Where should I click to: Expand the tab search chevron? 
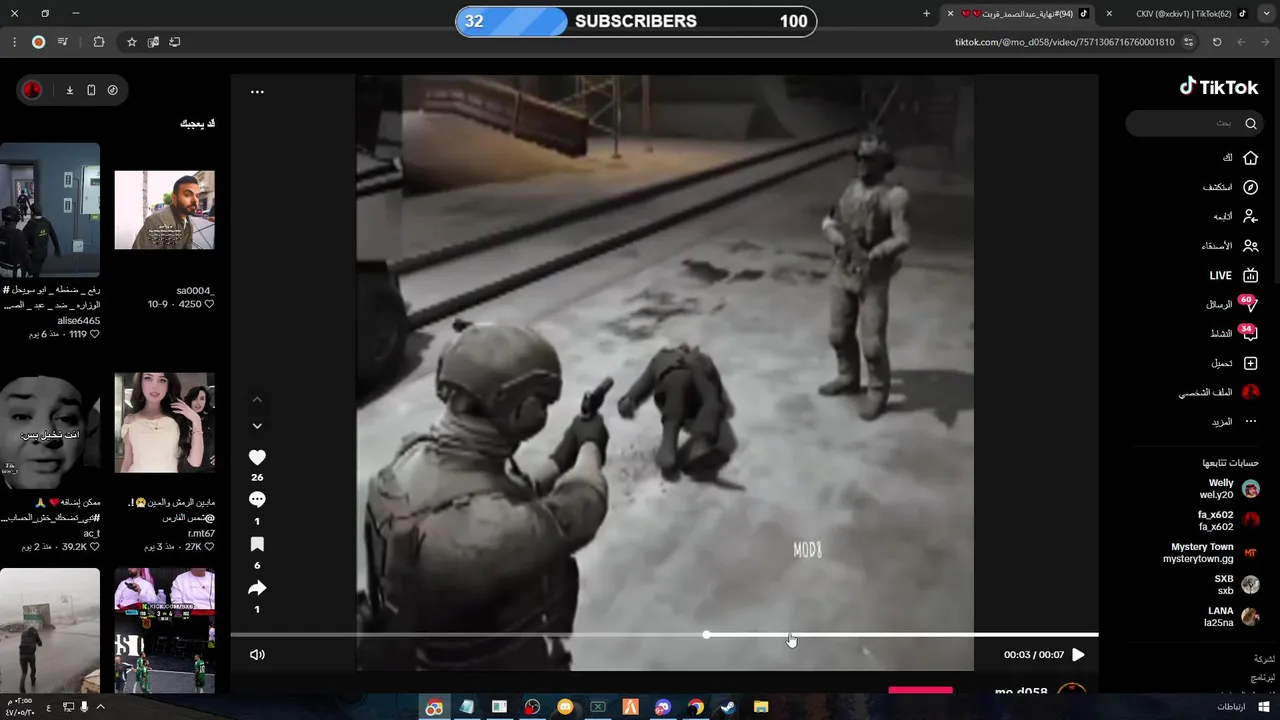[x=1265, y=14]
